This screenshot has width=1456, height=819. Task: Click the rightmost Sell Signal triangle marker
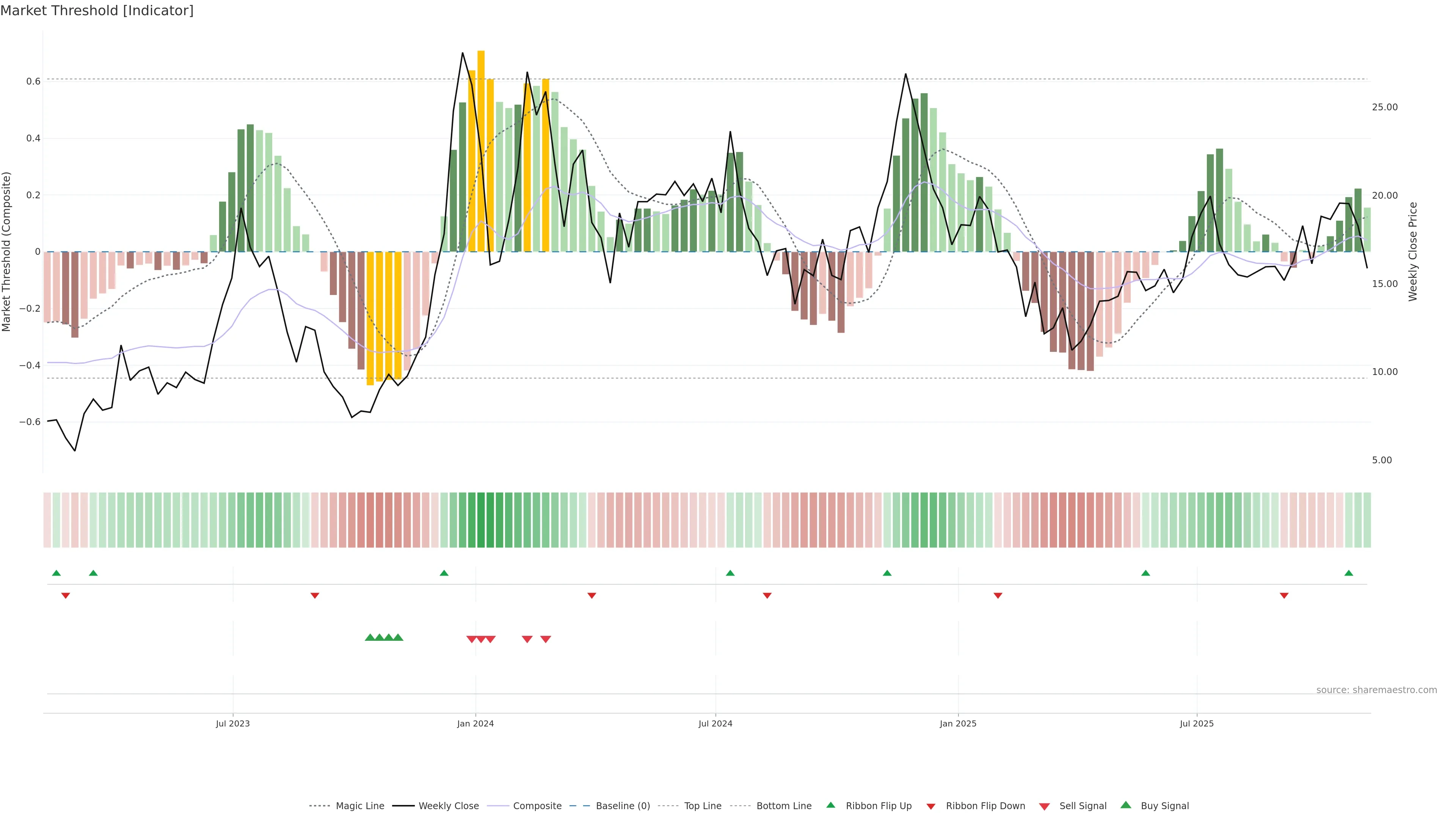click(546, 639)
